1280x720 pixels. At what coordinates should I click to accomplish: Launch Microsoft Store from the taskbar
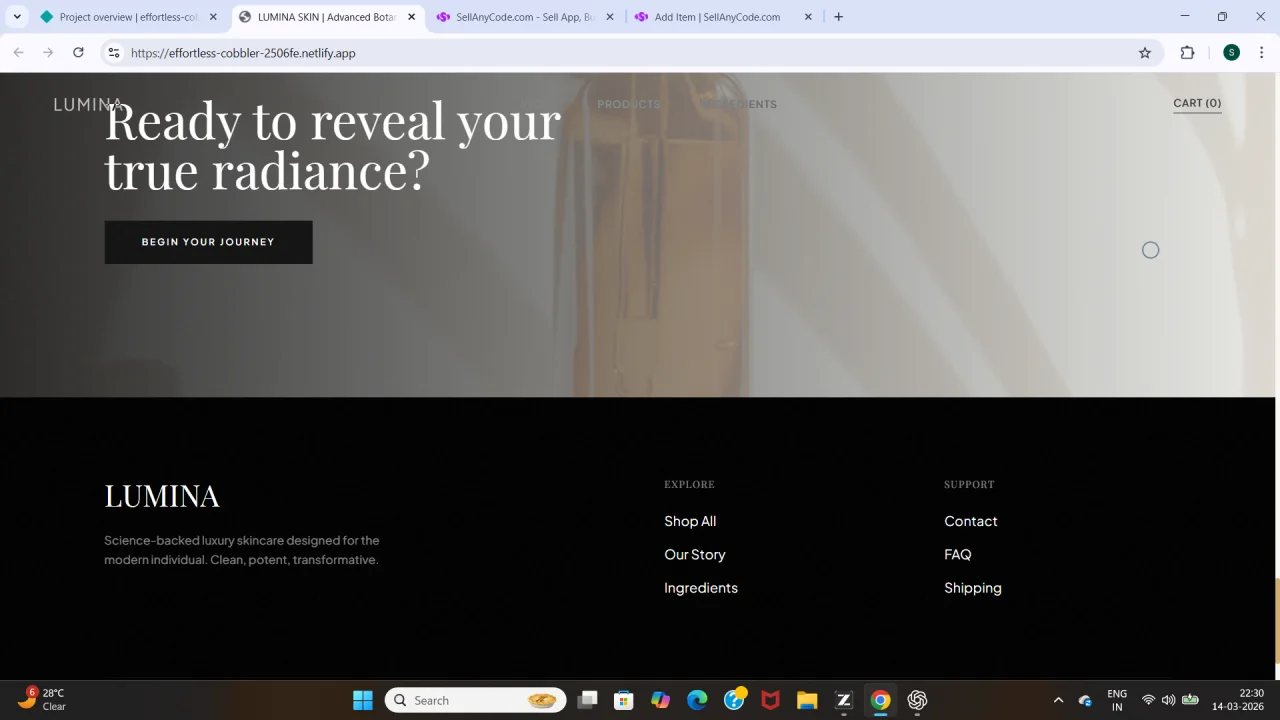tap(624, 700)
